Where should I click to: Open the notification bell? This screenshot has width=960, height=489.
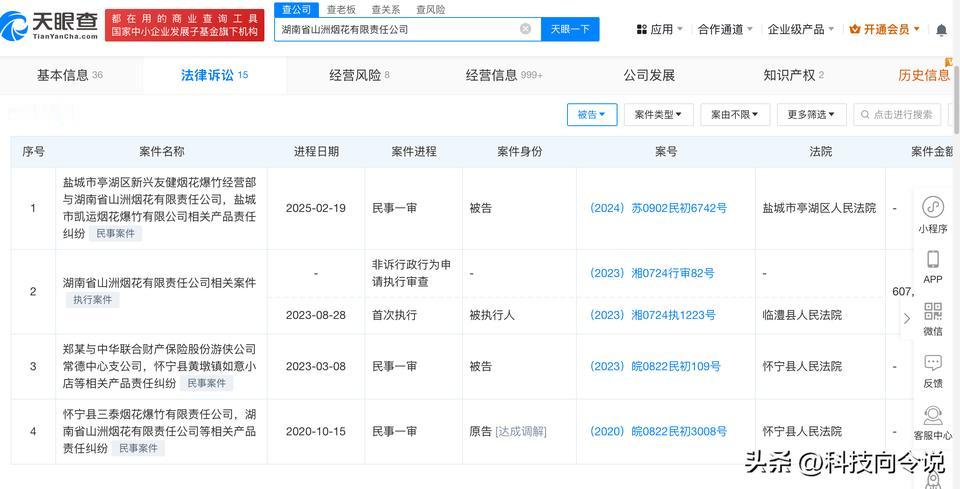(x=942, y=29)
